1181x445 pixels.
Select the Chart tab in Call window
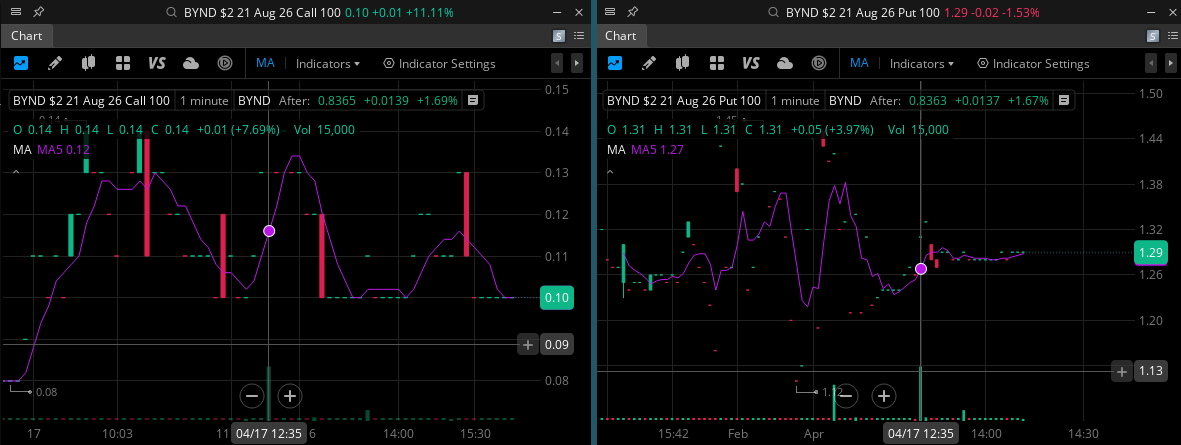[26, 35]
